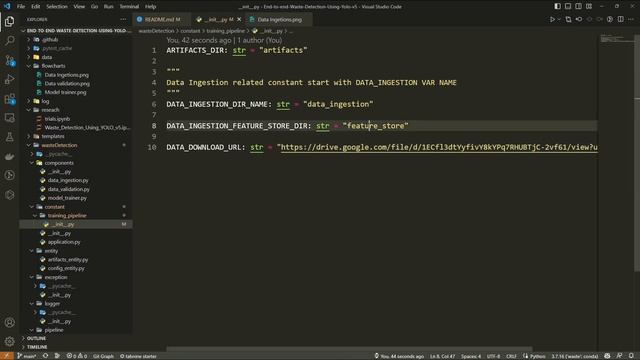Open Git Graph from status bar
640x360 pixels.
[x=103, y=356]
